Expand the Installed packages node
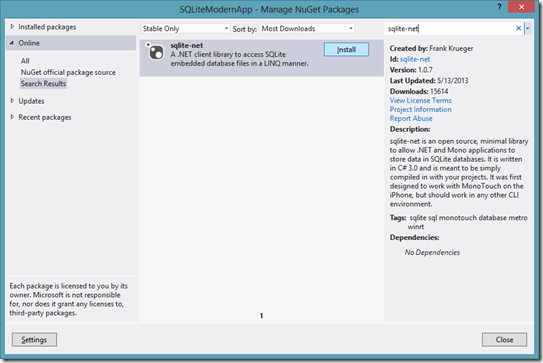The height and width of the screenshot is (363, 543). click(x=12, y=27)
